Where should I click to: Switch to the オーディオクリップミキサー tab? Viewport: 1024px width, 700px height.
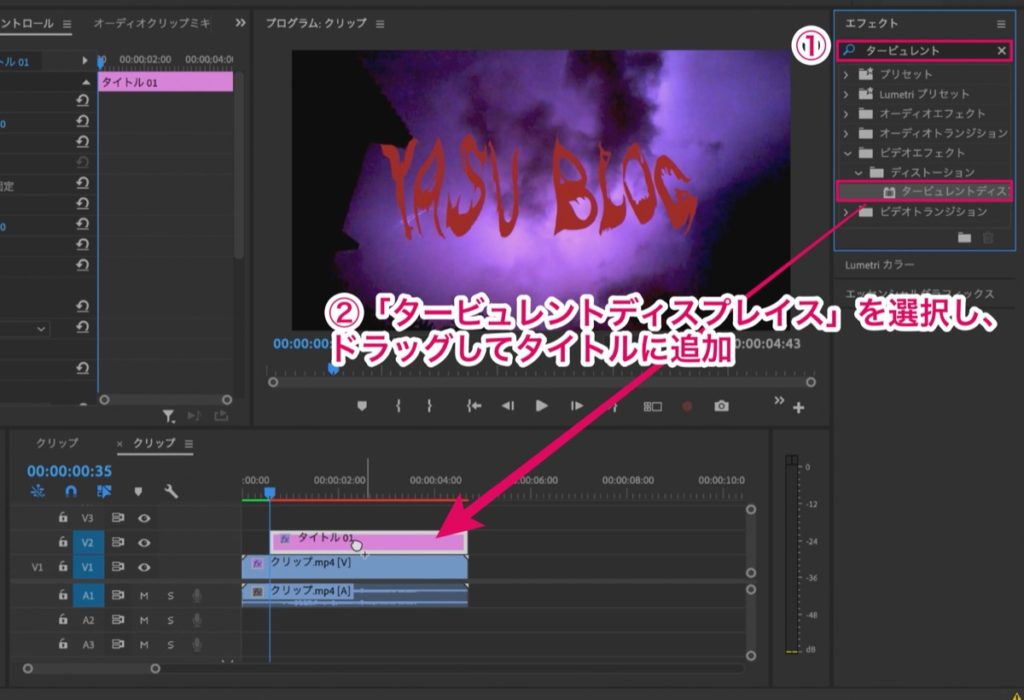[x=152, y=24]
